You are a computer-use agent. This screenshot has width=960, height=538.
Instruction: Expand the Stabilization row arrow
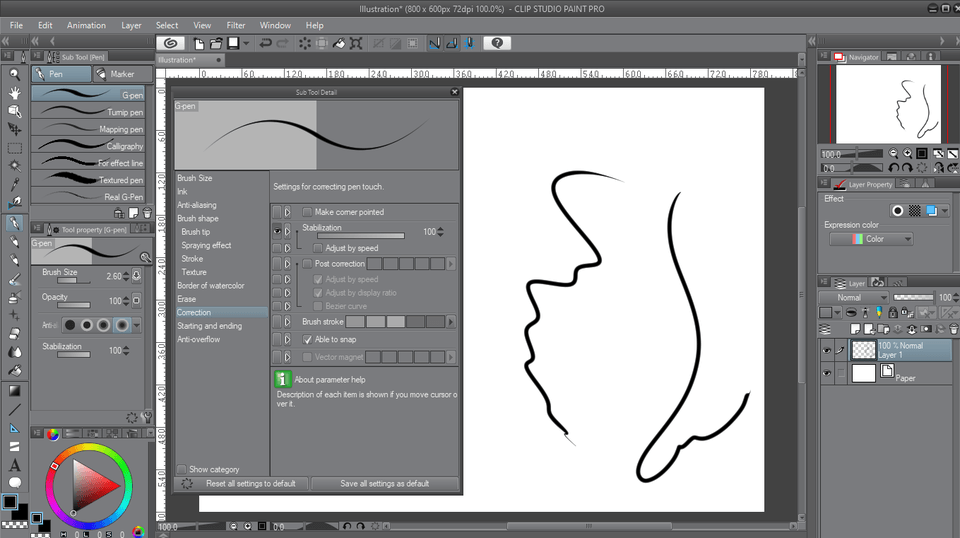click(287, 231)
